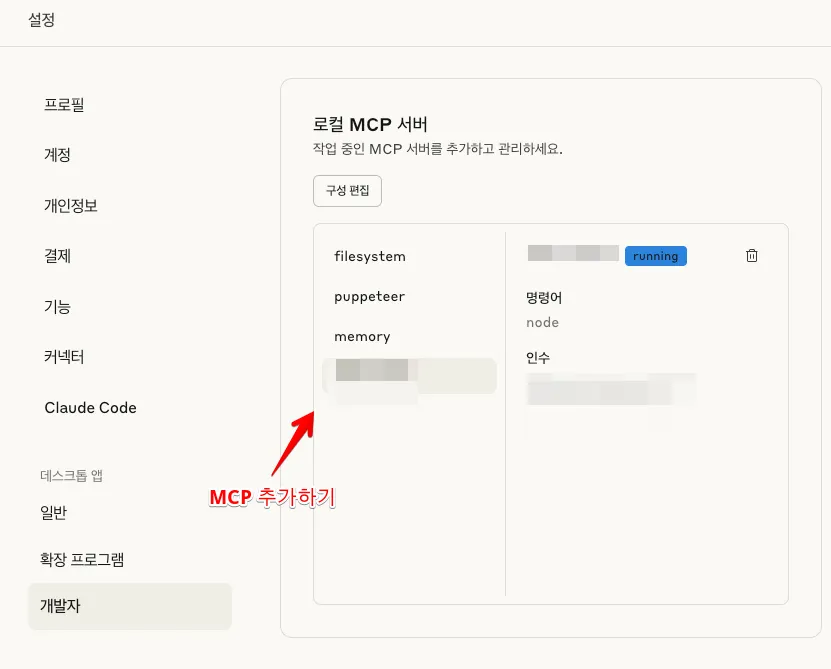Choose the memory server entry

point(363,337)
